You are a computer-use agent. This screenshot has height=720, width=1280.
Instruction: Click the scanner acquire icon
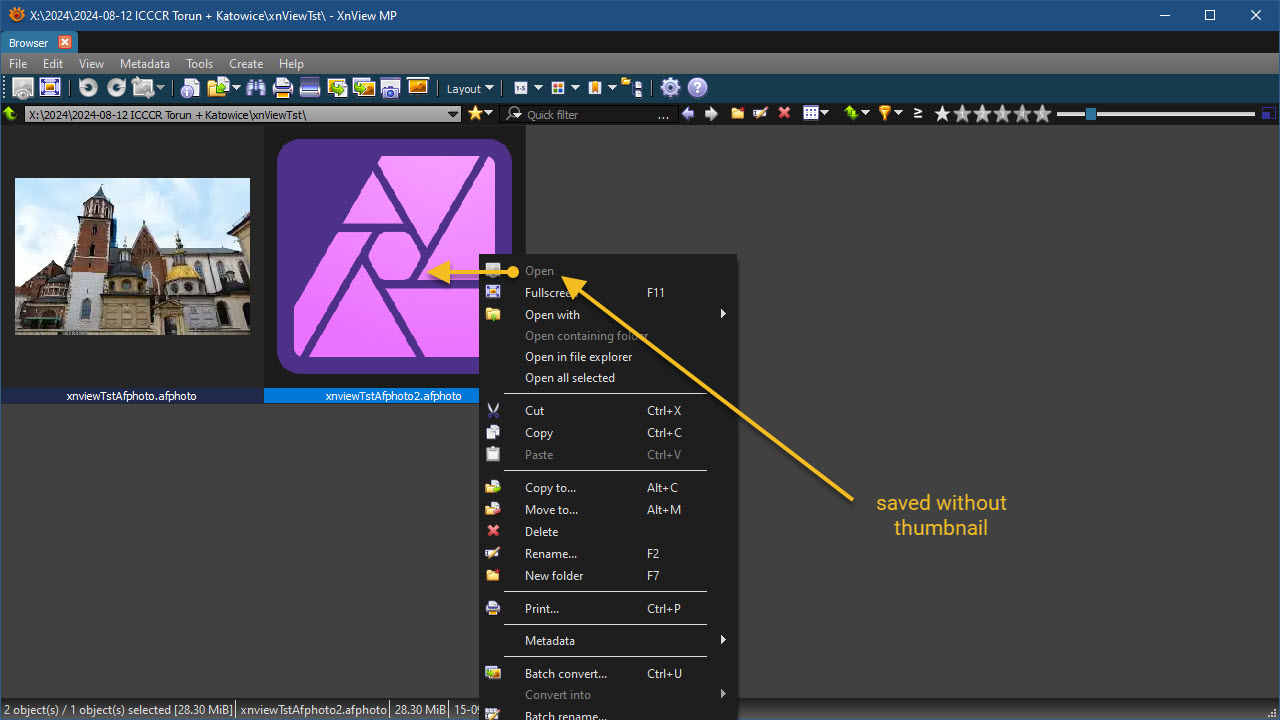point(310,88)
